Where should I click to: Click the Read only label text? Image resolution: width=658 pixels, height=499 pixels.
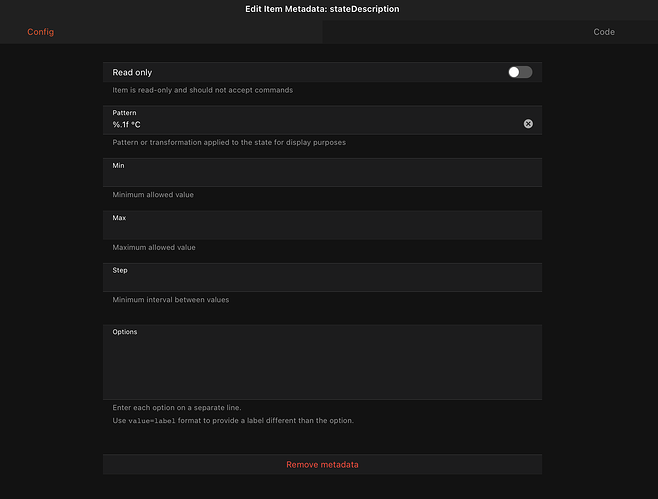pyautogui.click(x=132, y=72)
